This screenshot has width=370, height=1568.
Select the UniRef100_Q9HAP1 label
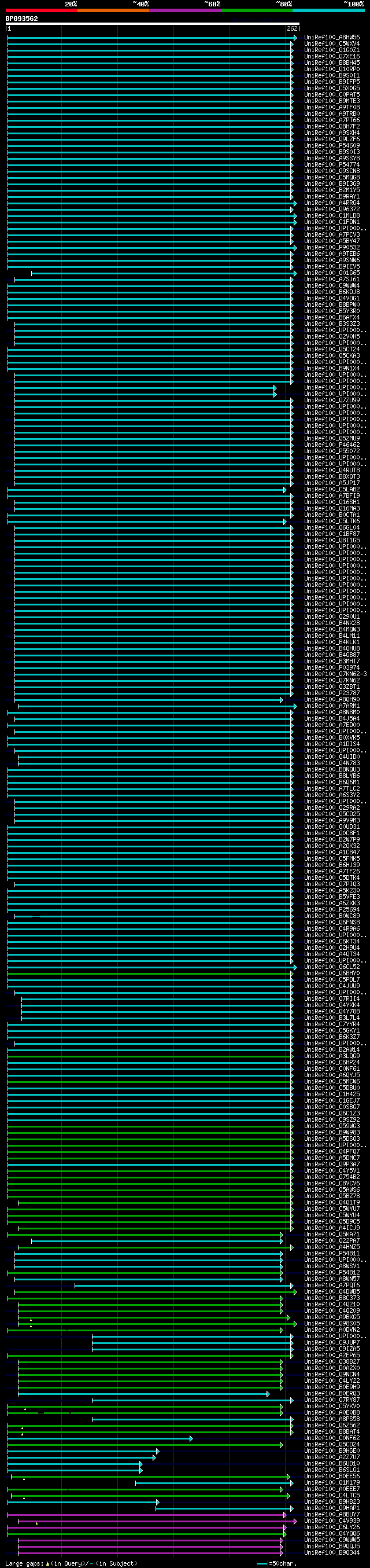click(332, 1508)
